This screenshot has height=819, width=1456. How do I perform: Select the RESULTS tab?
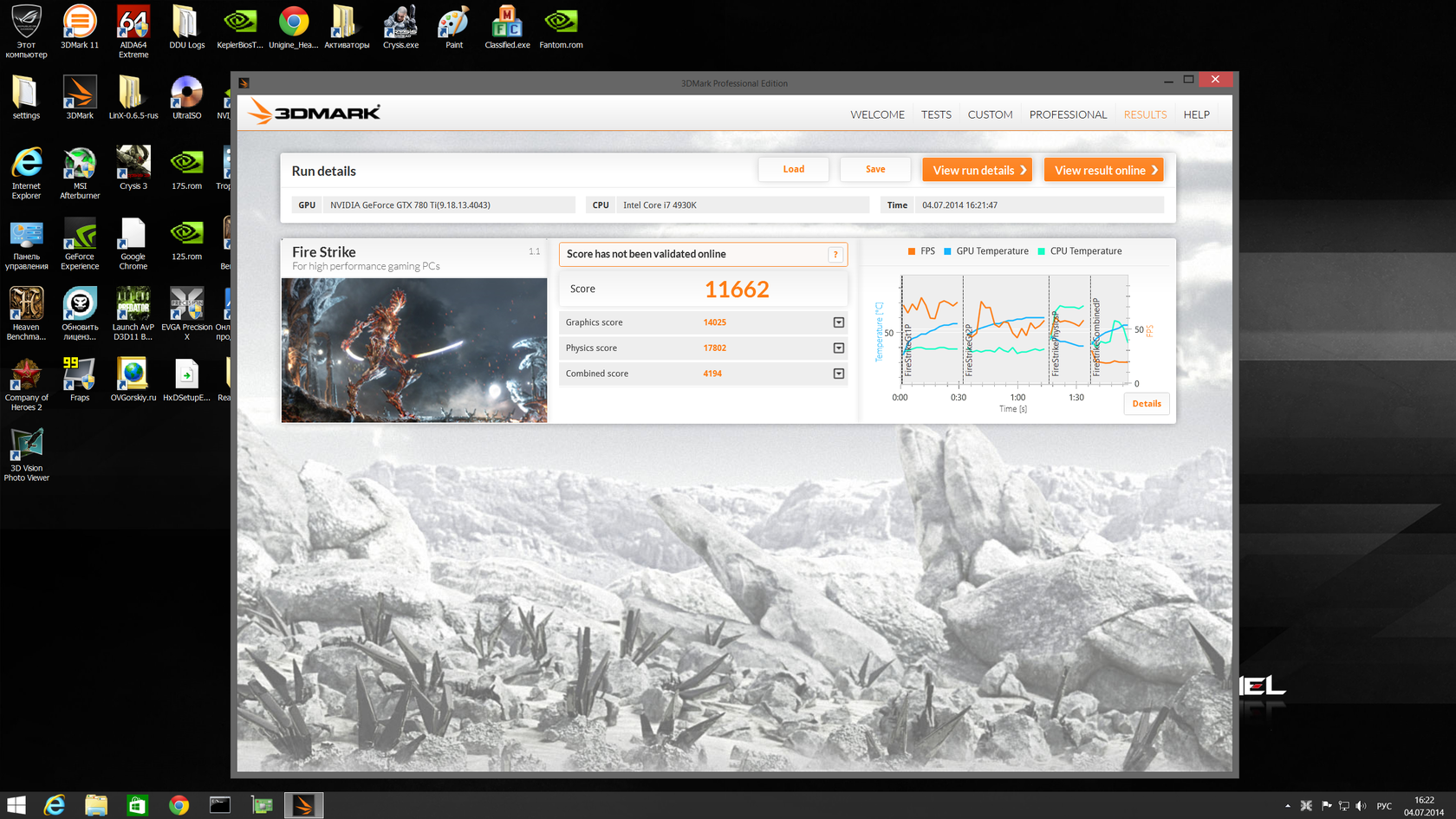[x=1145, y=114]
